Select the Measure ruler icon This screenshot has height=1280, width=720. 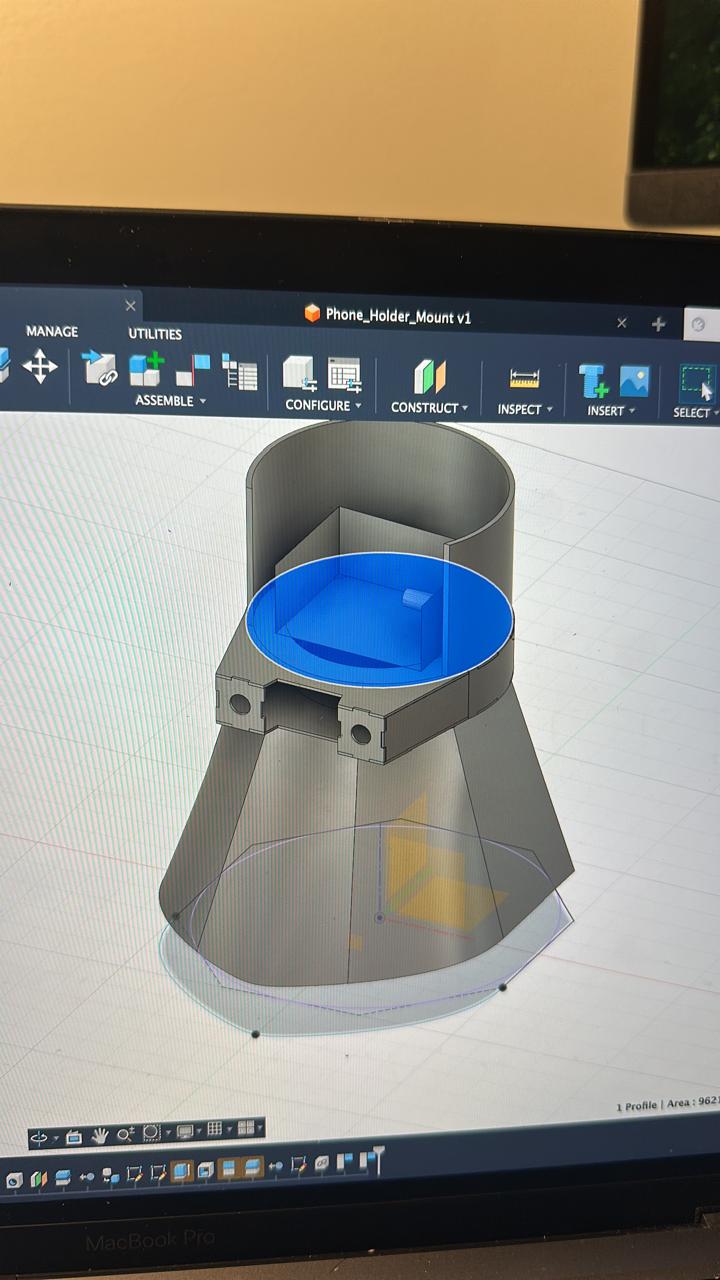coord(524,379)
